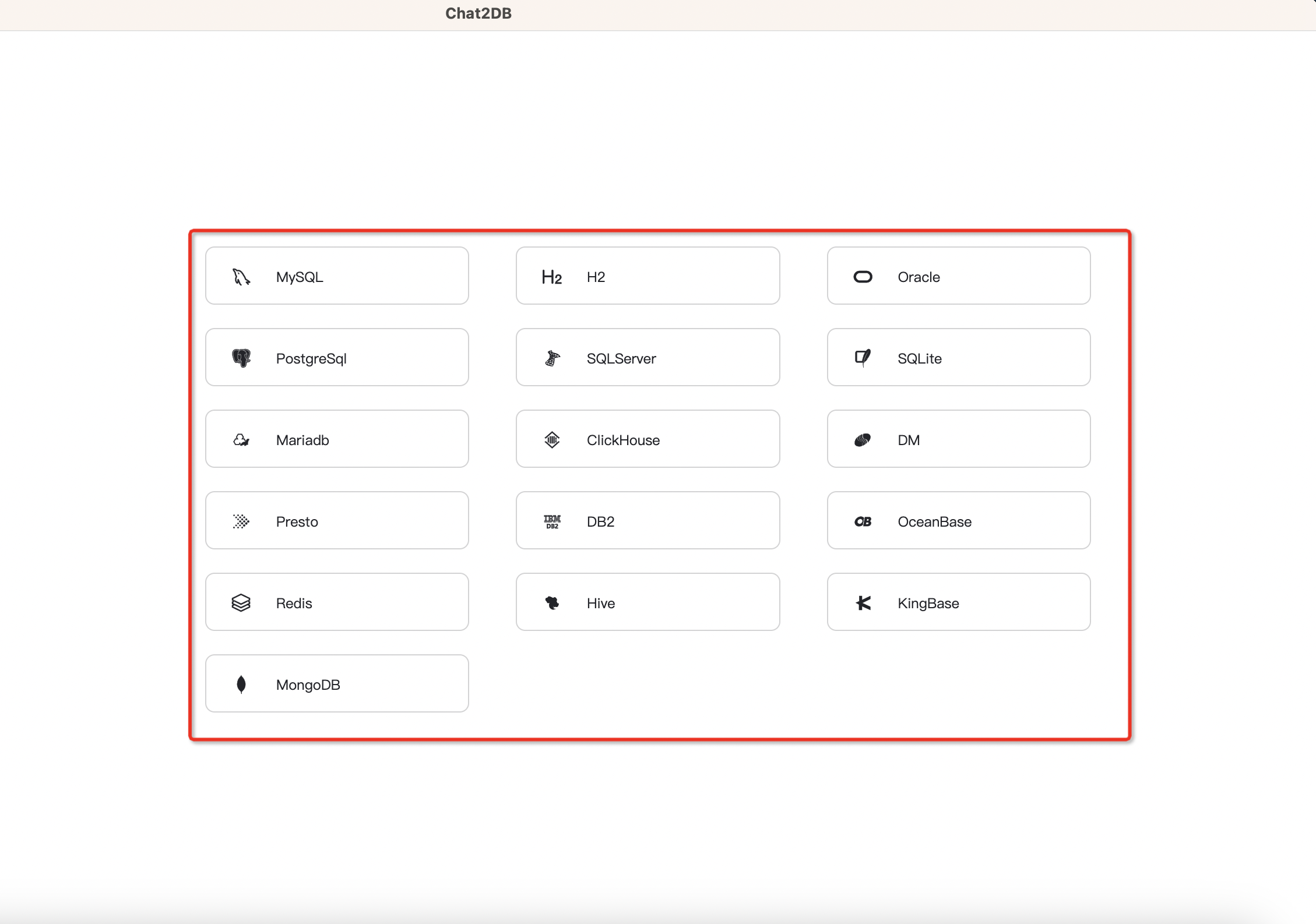Choose the DM database card
This screenshot has height=924, width=1316.
959,439
